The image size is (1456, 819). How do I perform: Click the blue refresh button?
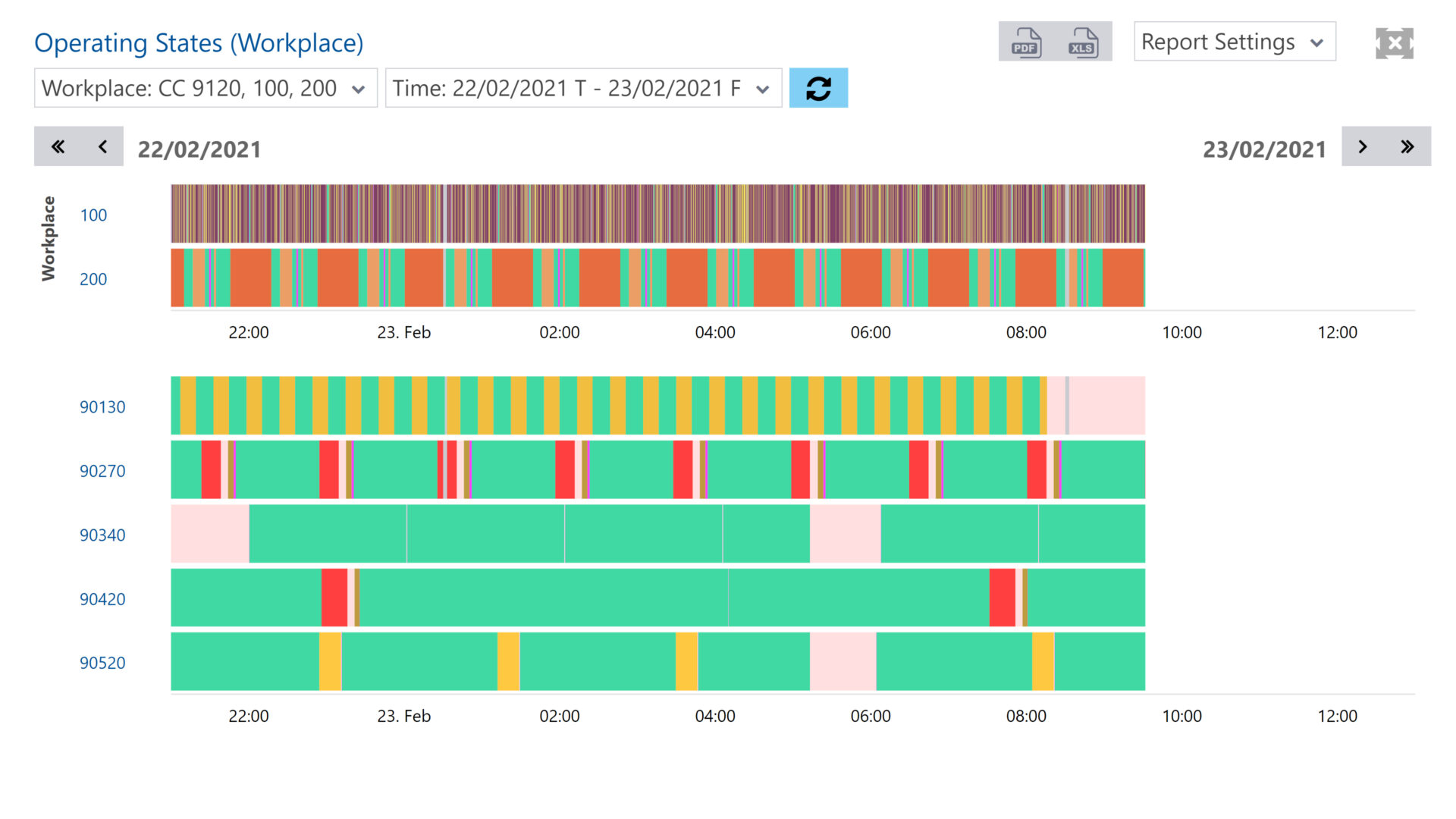point(818,88)
